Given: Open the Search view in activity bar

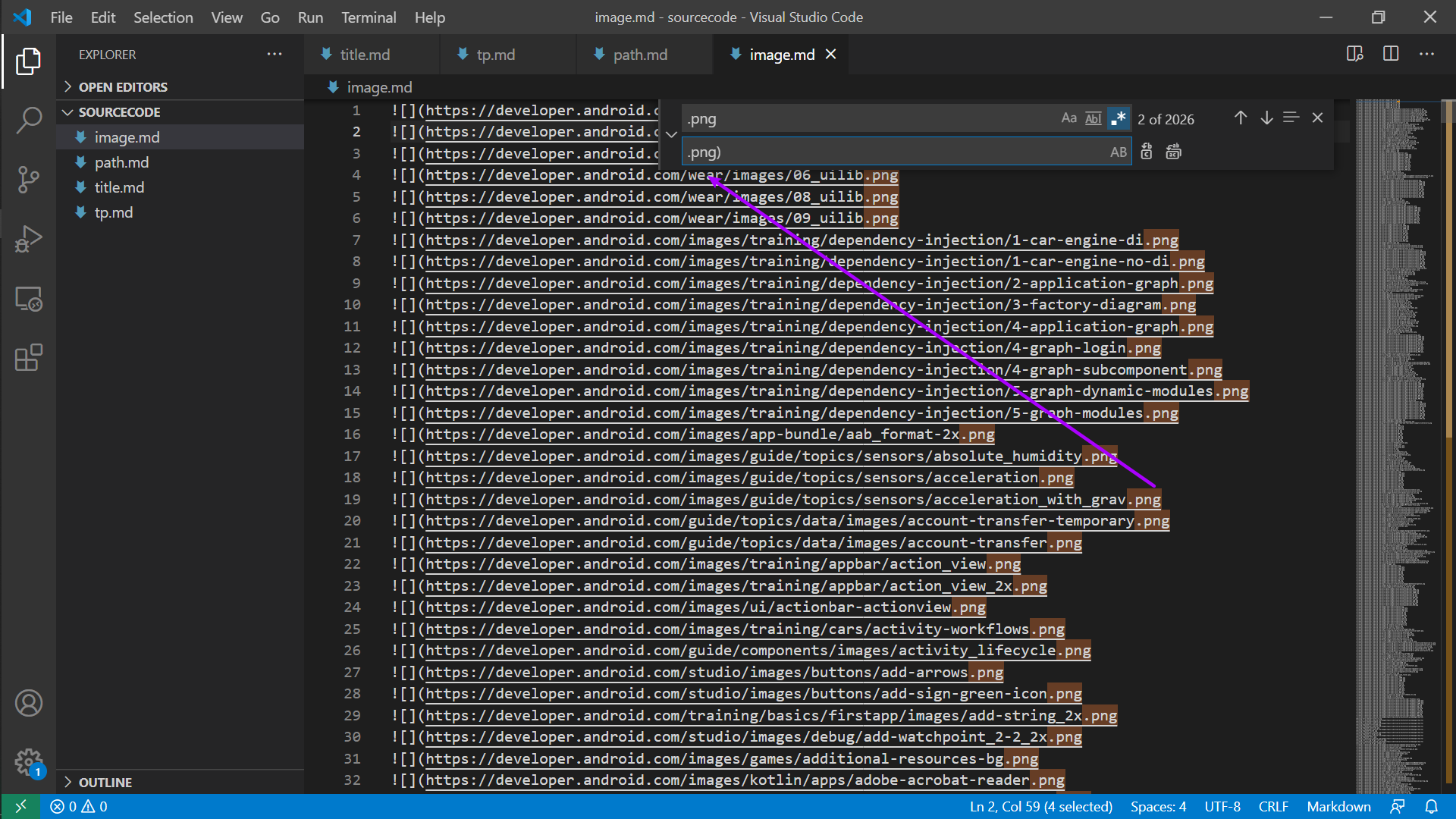Looking at the screenshot, I should click(28, 120).
